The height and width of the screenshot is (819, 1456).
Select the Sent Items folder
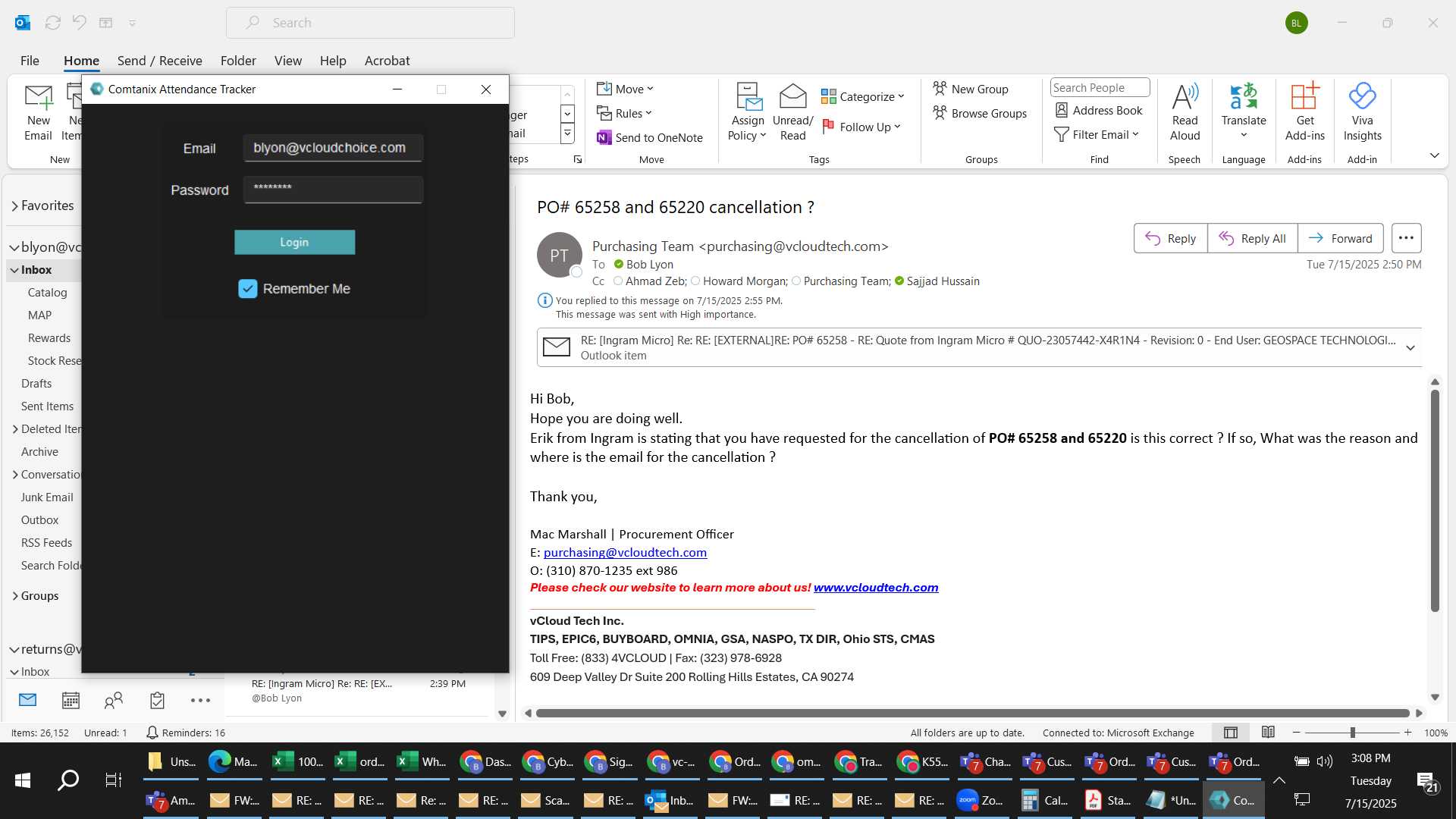coord(47,406)
